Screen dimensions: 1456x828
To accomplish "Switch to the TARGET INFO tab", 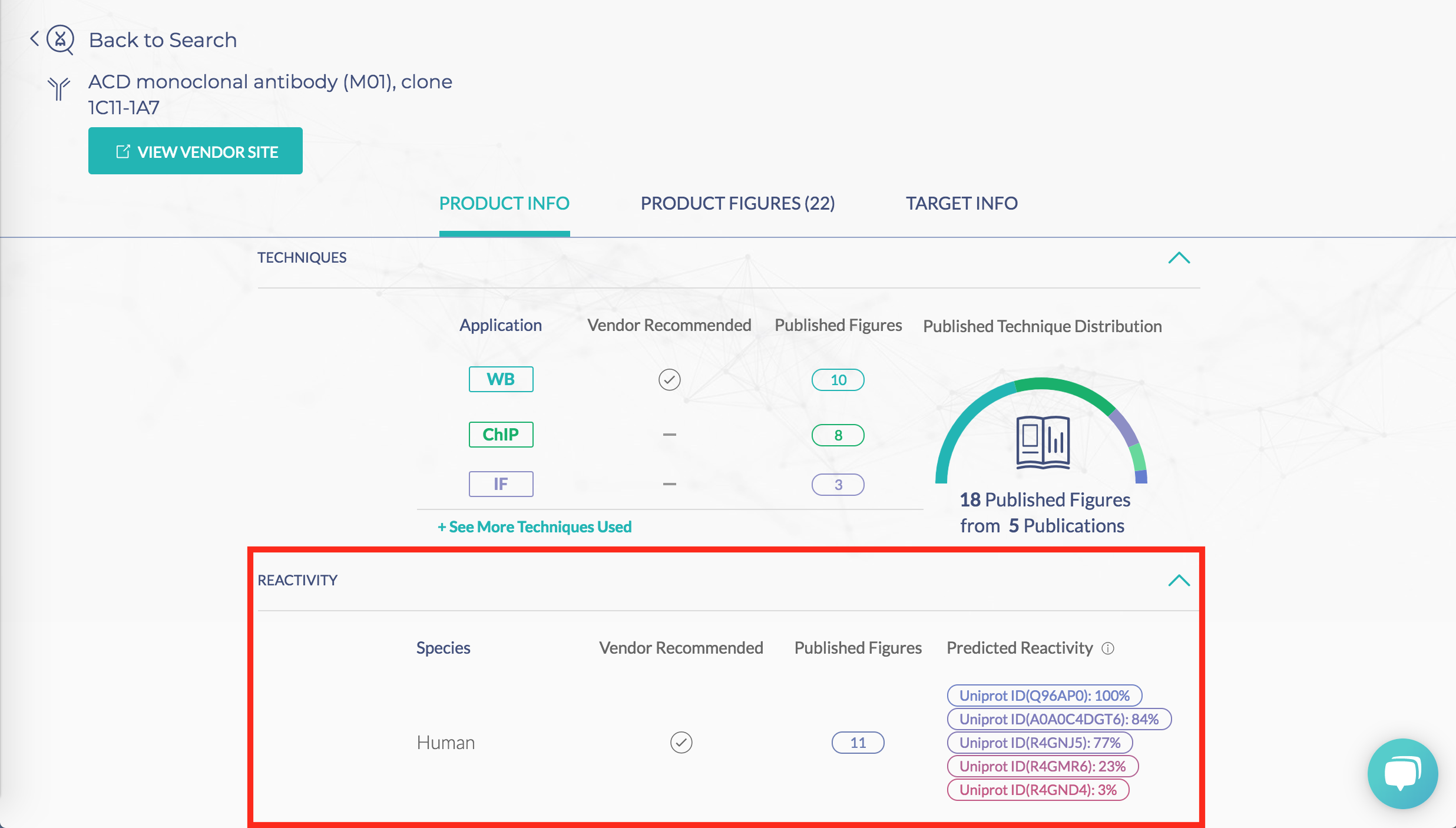I will [961, 203].
